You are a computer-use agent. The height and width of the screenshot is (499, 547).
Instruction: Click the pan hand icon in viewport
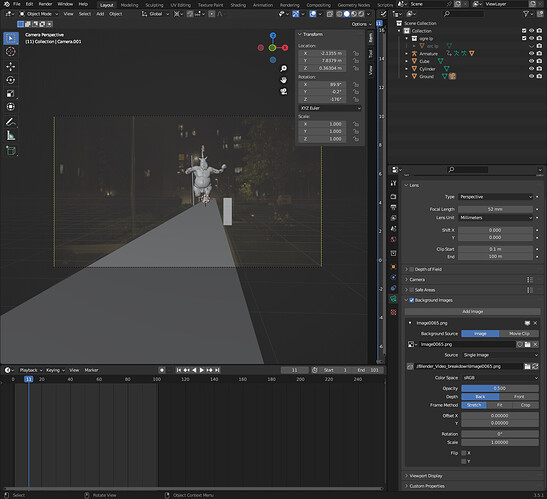point(284,80)
